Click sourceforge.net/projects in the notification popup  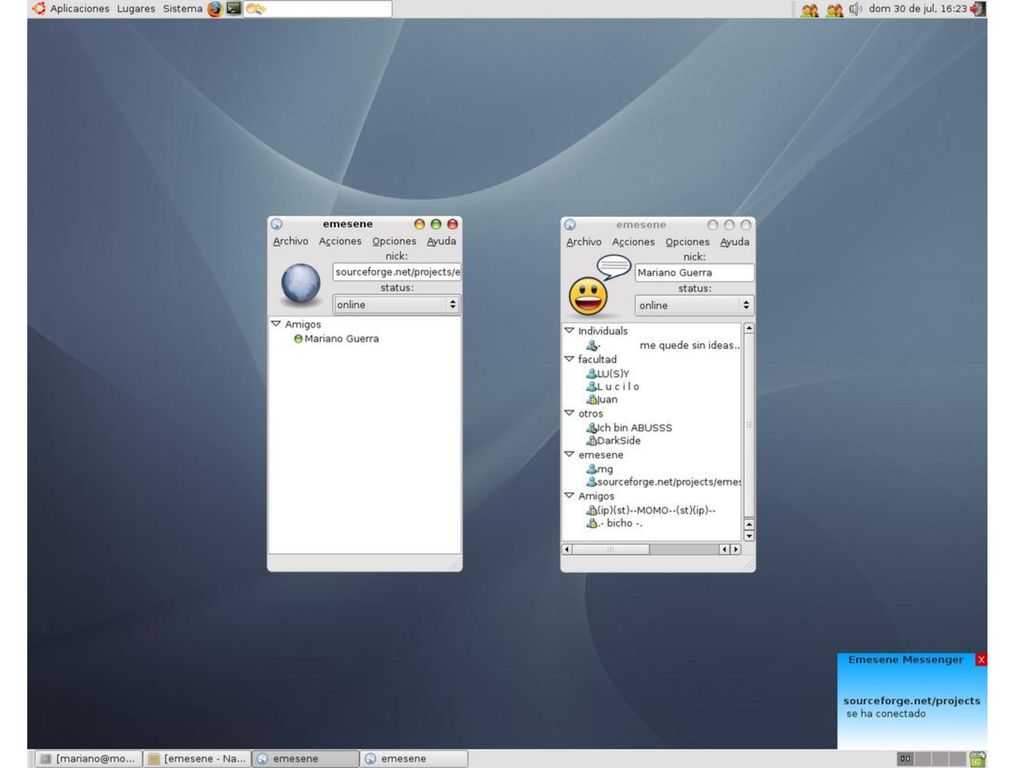[912, 701]
